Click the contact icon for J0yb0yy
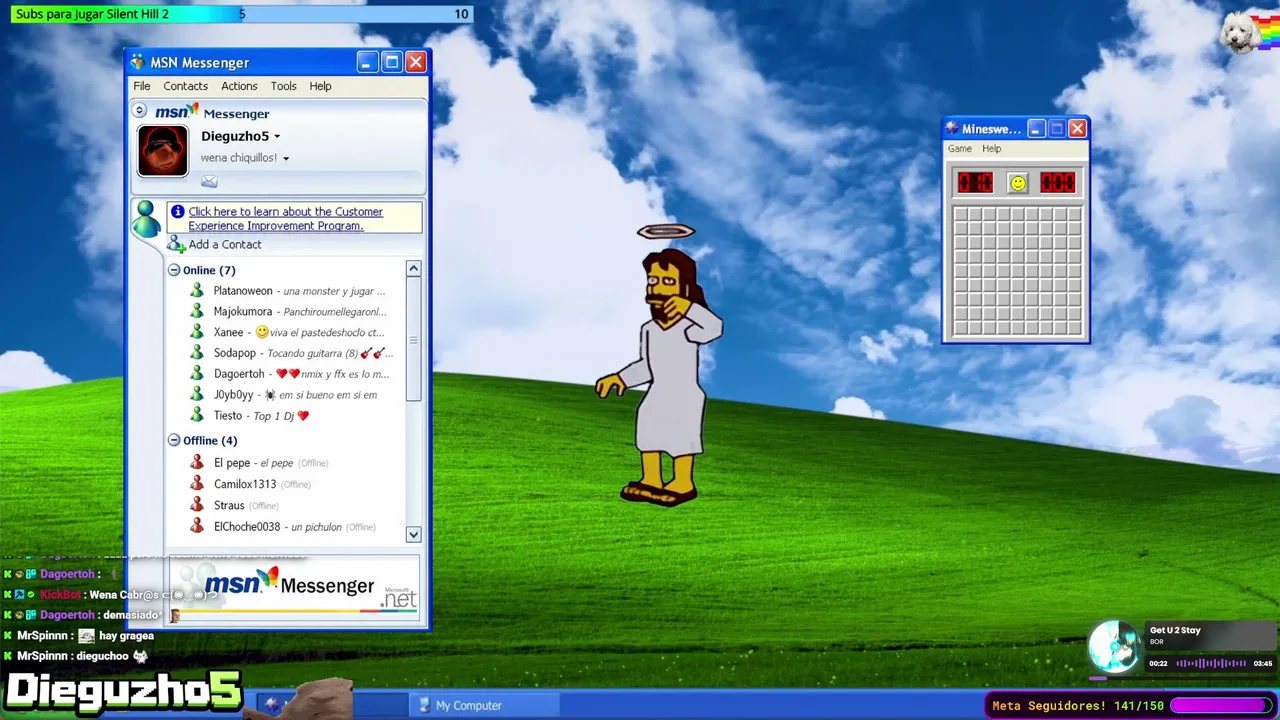The image size is (1280, 720). pos(197,395)
